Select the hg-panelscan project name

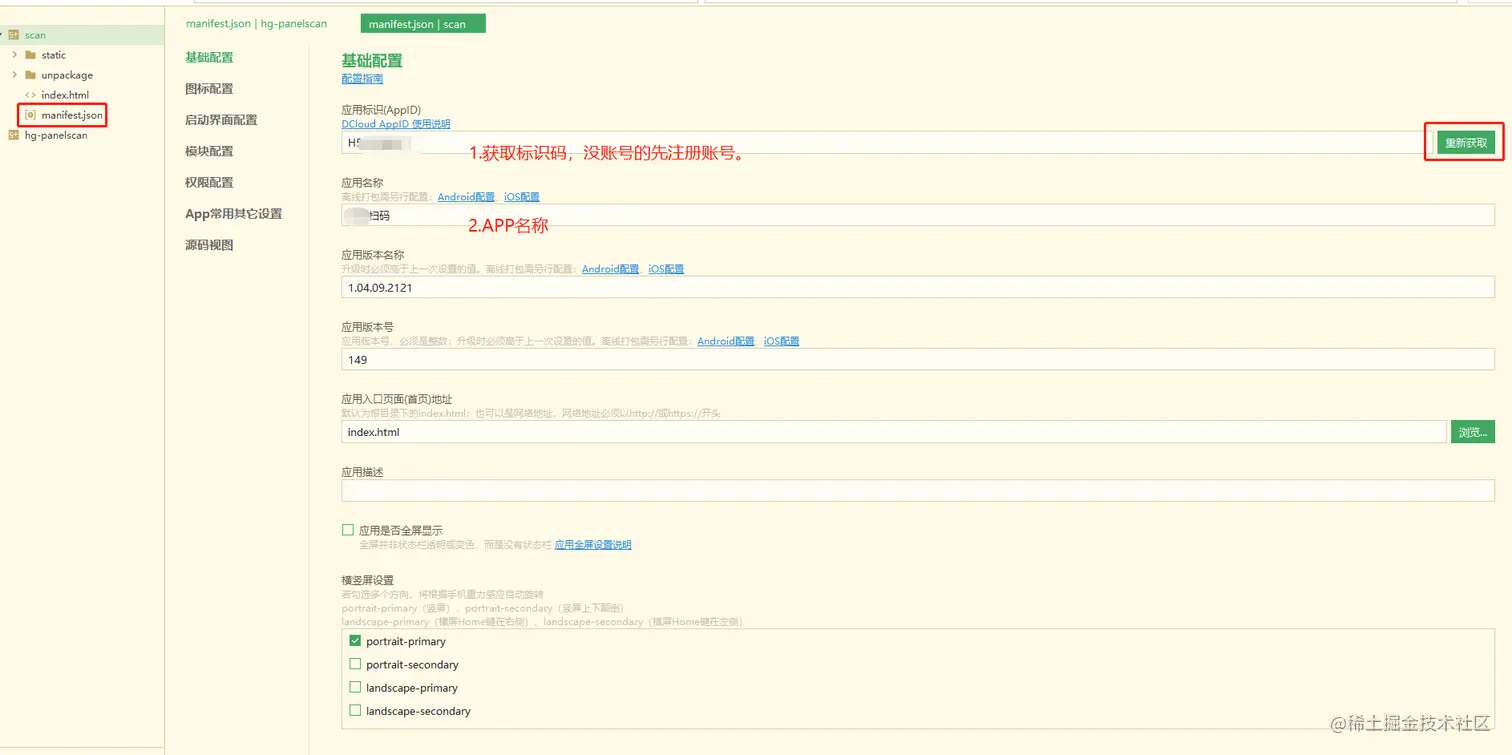(x=56, y=135)
